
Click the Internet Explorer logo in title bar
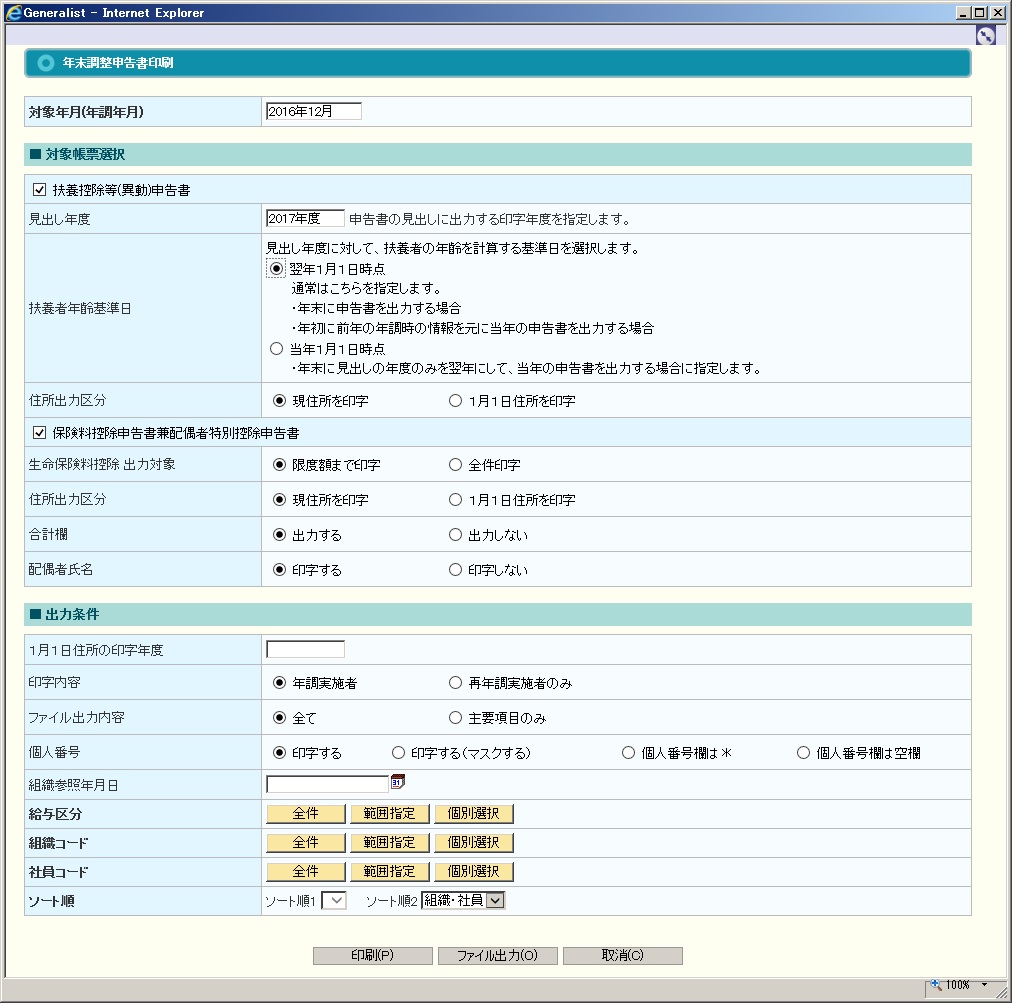(14, 12)
